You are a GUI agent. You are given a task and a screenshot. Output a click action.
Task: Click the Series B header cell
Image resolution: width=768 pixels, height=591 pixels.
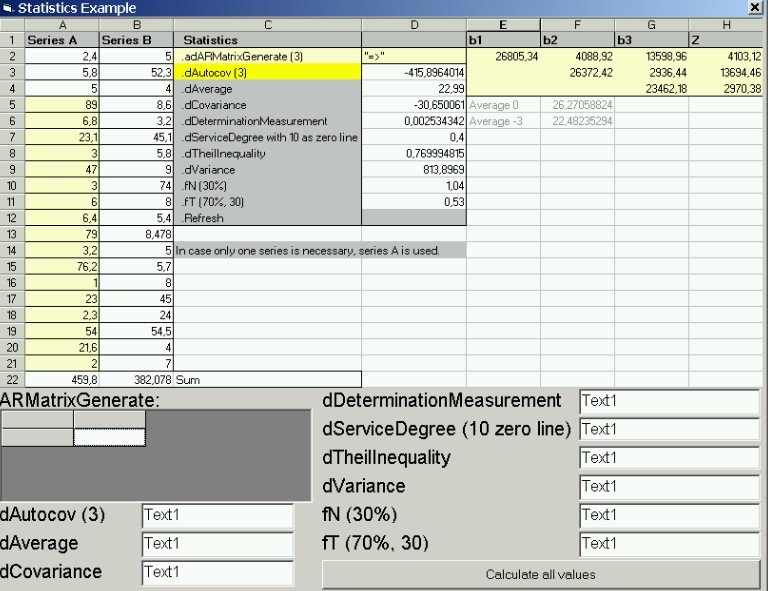click(137, 40)
